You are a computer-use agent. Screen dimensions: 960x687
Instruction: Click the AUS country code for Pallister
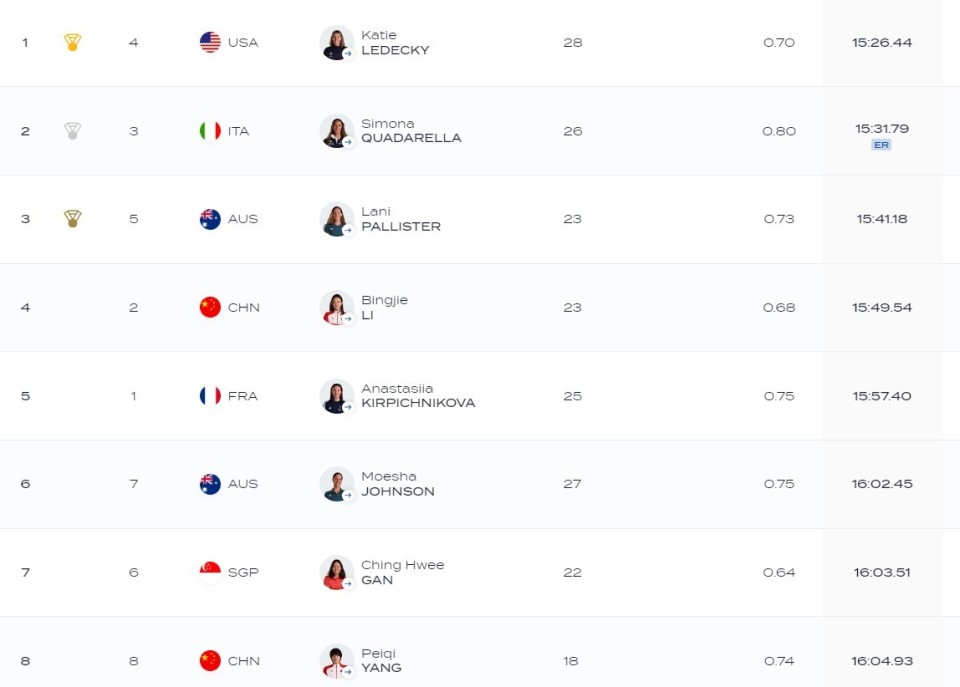(243, 219)
